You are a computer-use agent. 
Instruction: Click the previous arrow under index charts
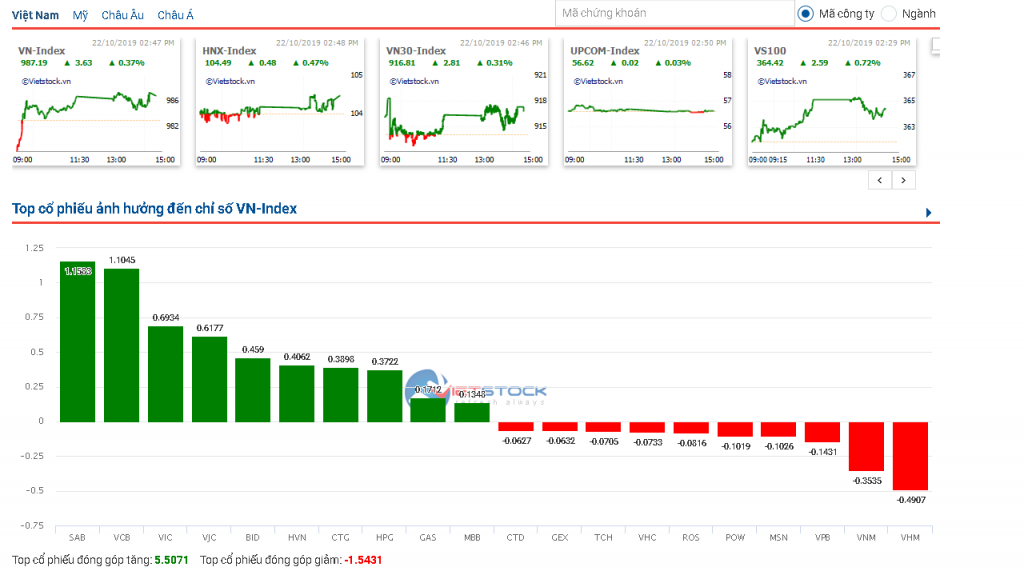880,180
